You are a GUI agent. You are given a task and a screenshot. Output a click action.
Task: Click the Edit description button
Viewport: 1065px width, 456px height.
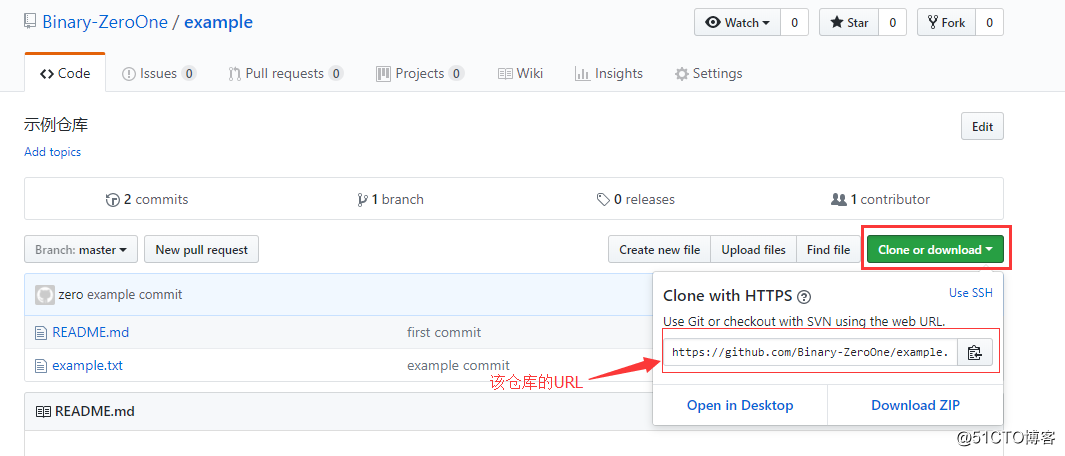click(982, 126)
